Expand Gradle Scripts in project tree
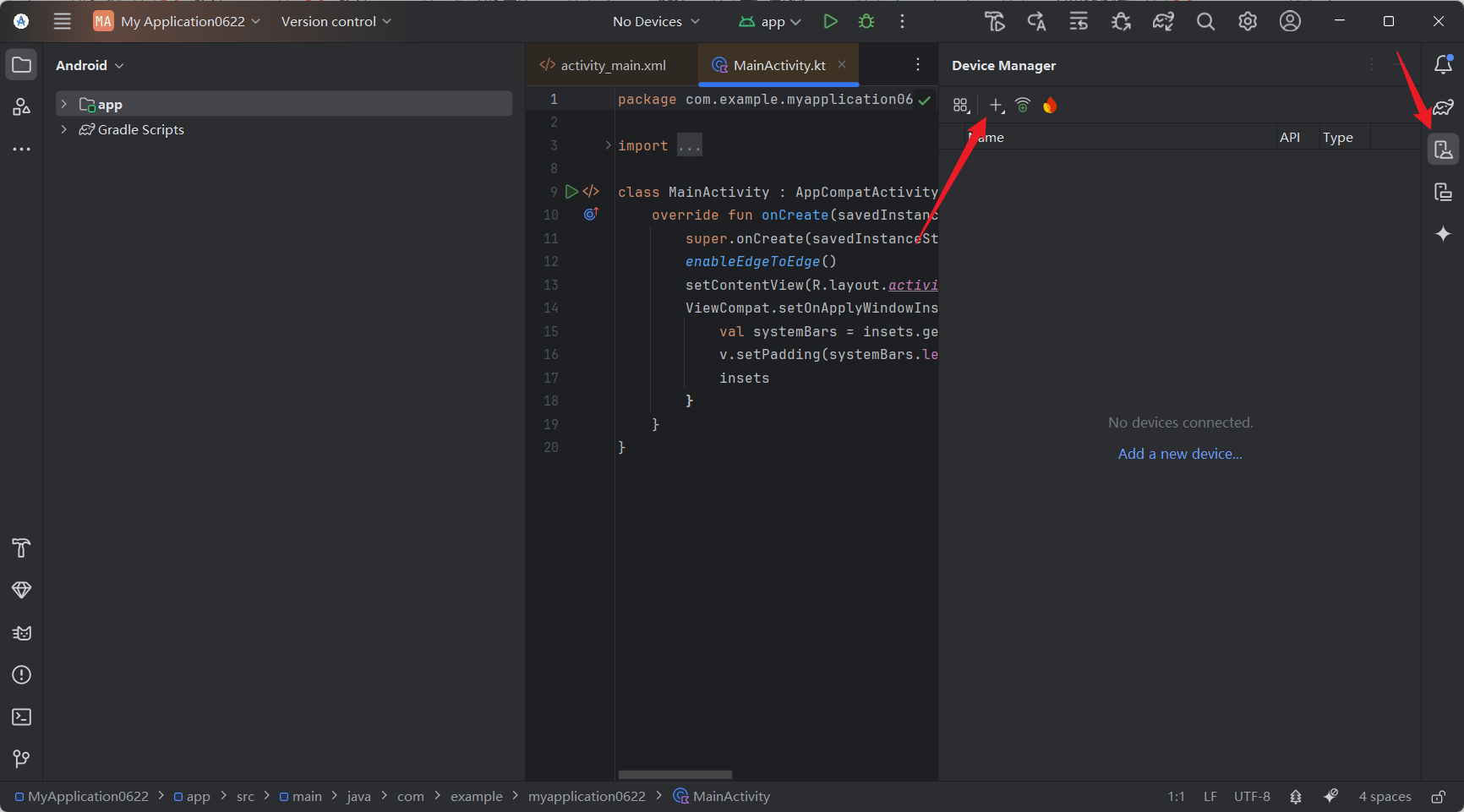 [64, 129]
